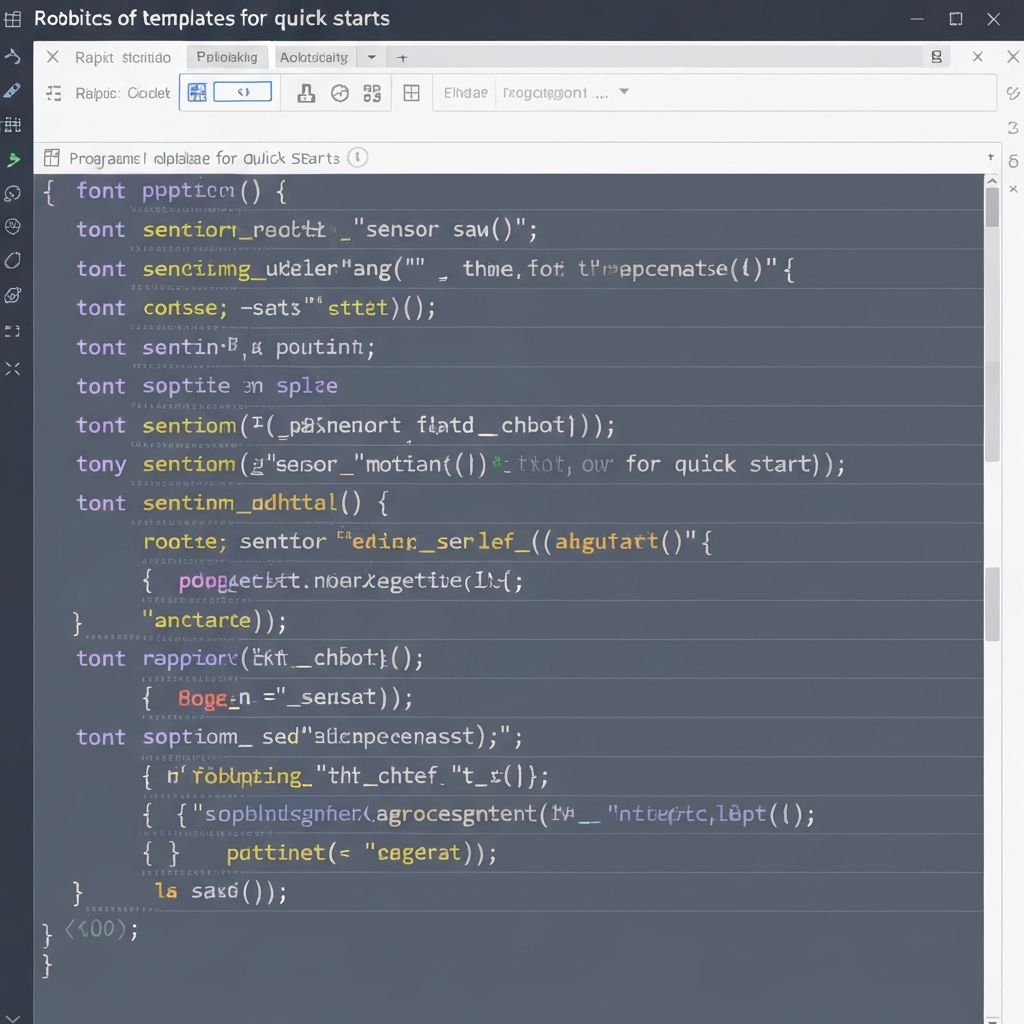Open the dropdown arrow after the Aolotdcaitg tab
Screen dimensions: 1024x1024
[372, 58]
